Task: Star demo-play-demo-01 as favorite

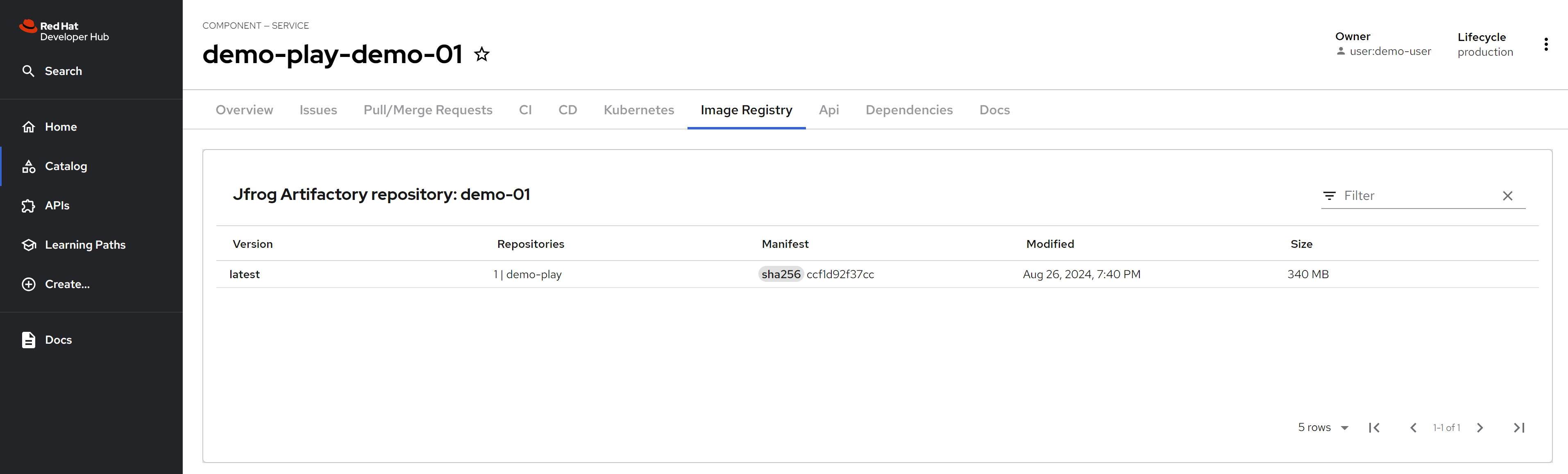Action: pyautogui.click(x=481, y=55)
